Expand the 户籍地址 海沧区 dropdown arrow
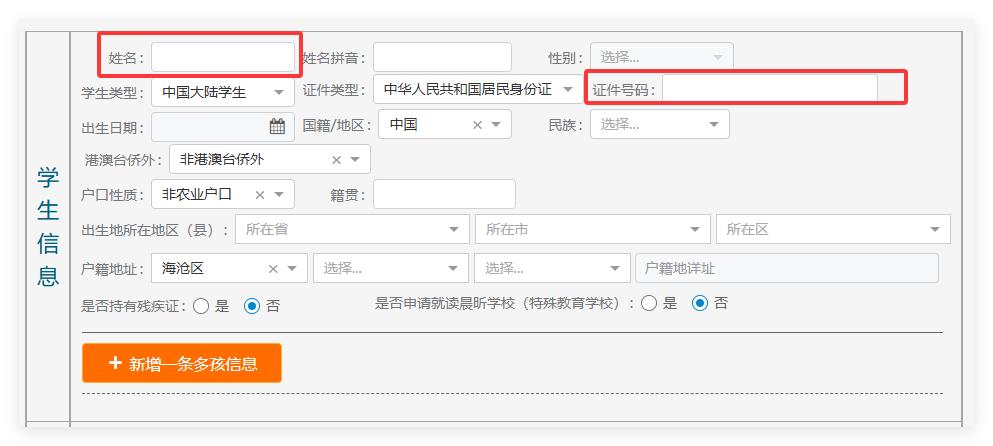993x446 pixels. pos(292,269)
